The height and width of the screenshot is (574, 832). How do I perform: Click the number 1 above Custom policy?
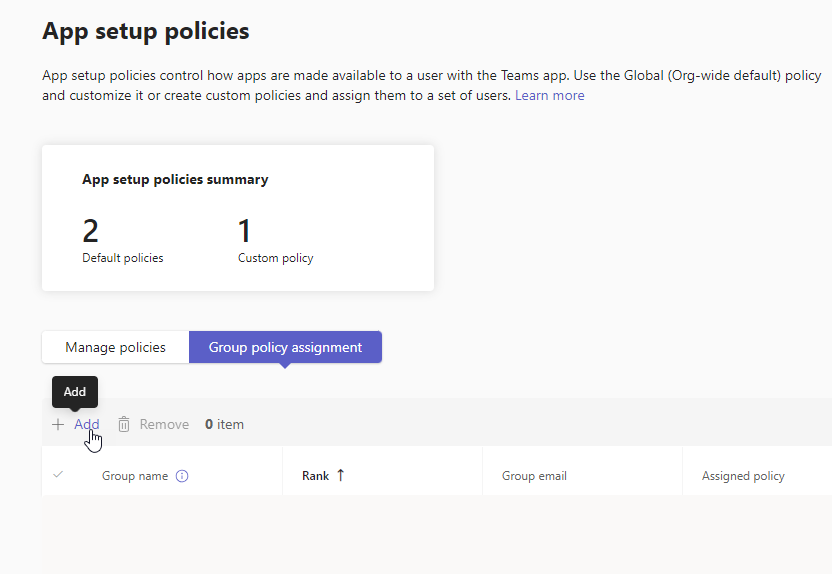(245, 231)
